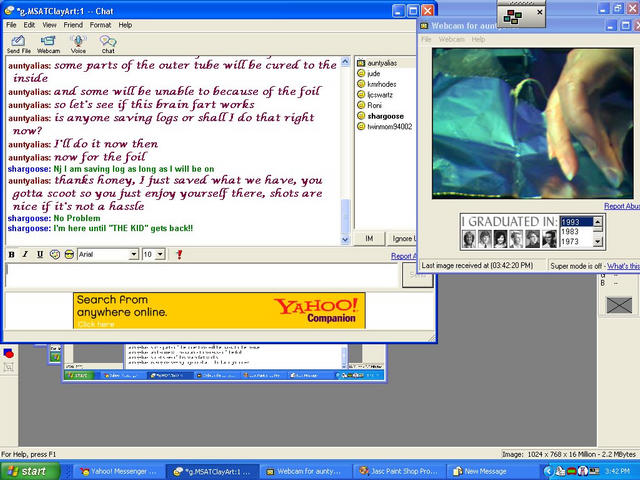Select the tool below Preset Shapes in Paint Shop Pro
640x480 pixels.
9,367
